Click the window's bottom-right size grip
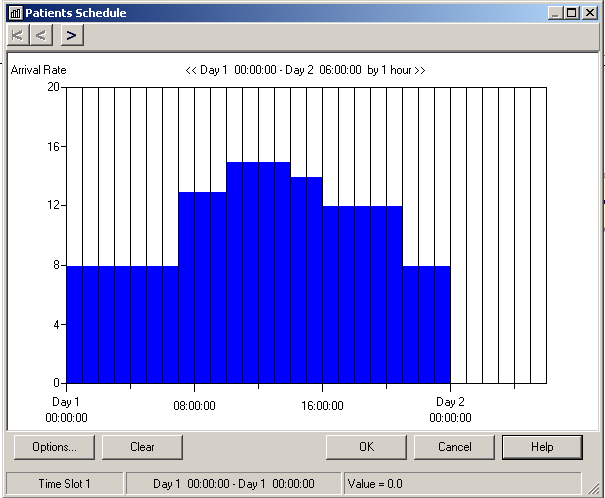605x498 pixels. (593, 489)
